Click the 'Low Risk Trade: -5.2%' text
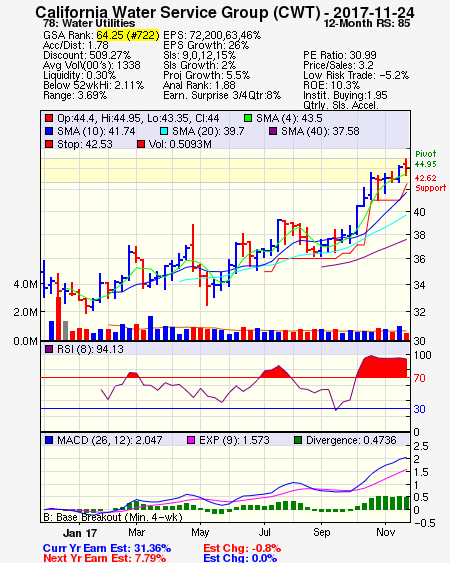 (x=356, y=75)
